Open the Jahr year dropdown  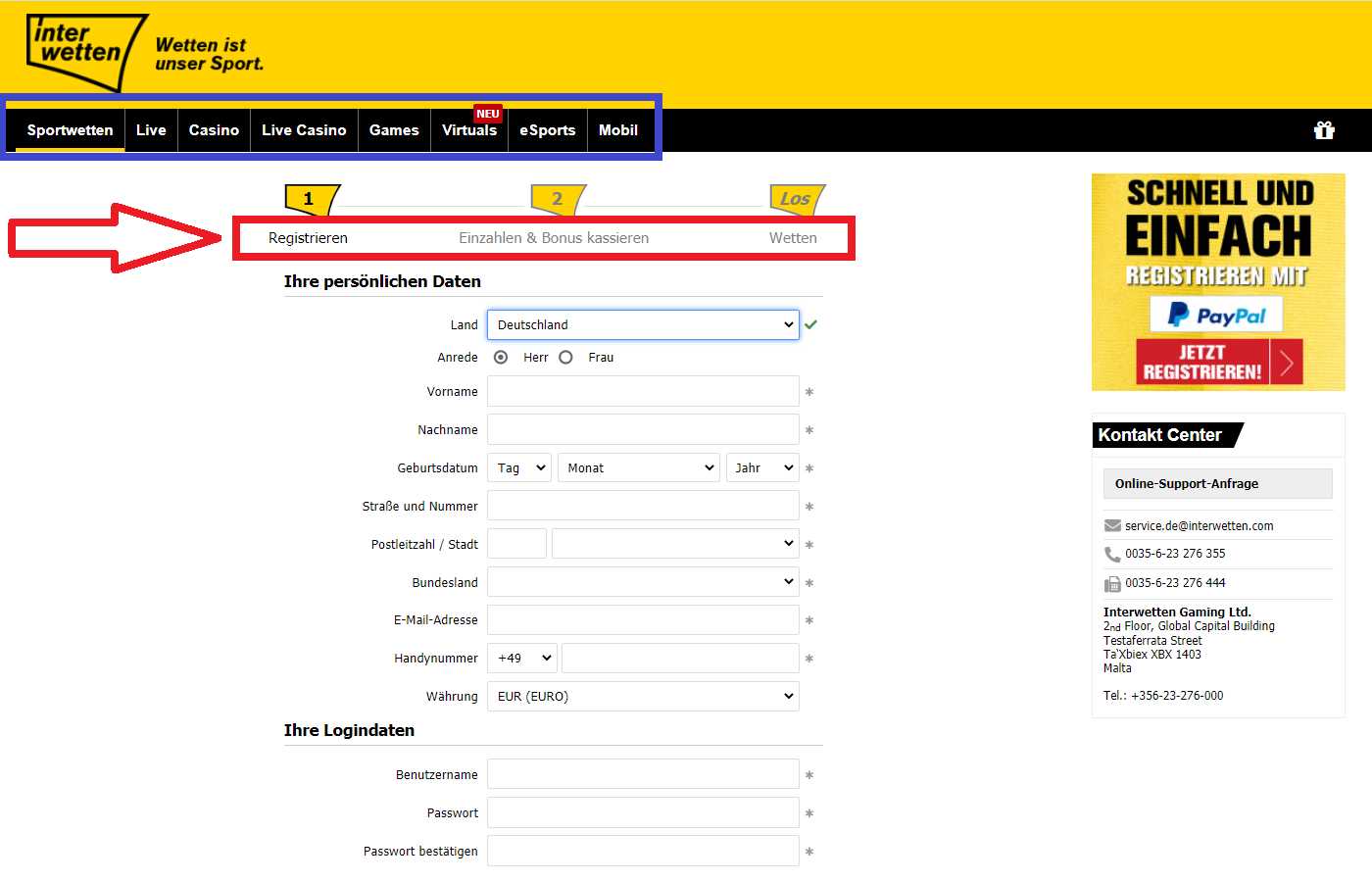coord(762,467)
